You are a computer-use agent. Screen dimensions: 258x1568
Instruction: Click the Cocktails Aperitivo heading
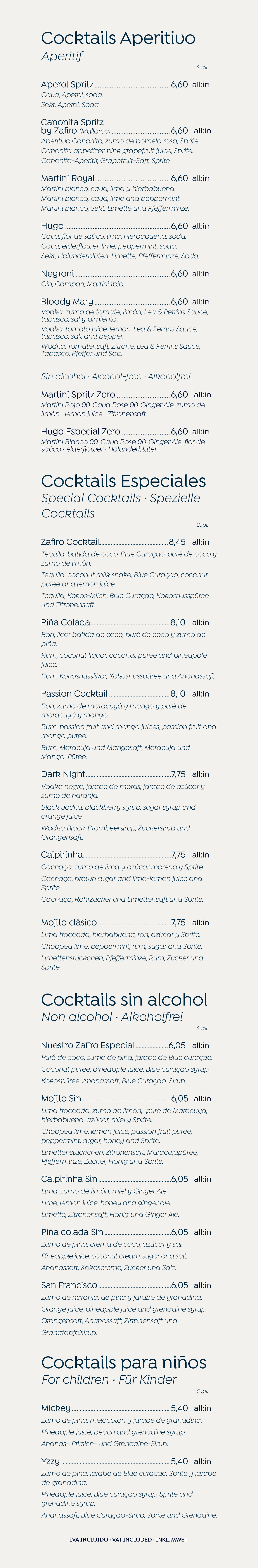118,38
